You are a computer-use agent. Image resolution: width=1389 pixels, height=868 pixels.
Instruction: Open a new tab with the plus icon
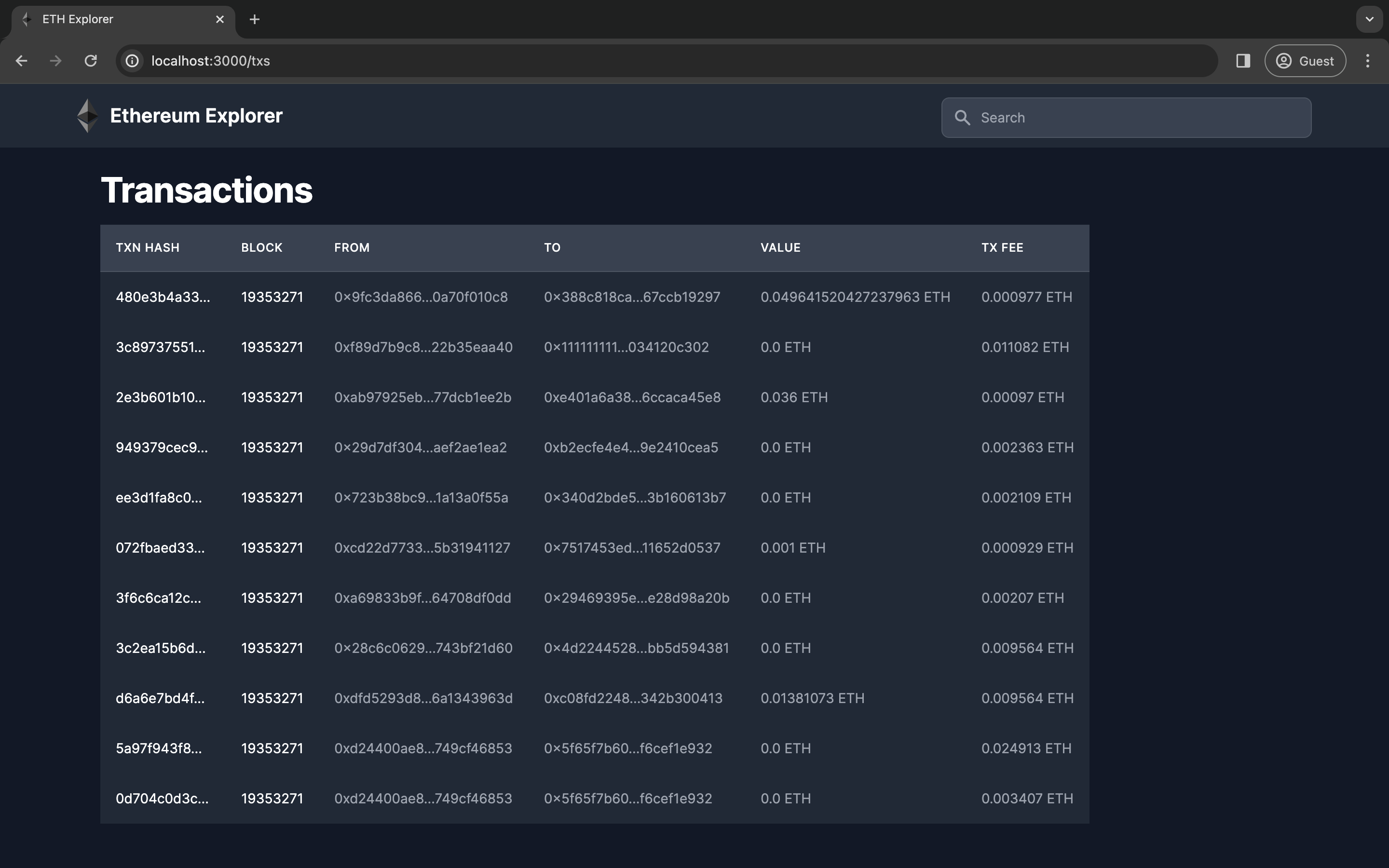point(255,19)
